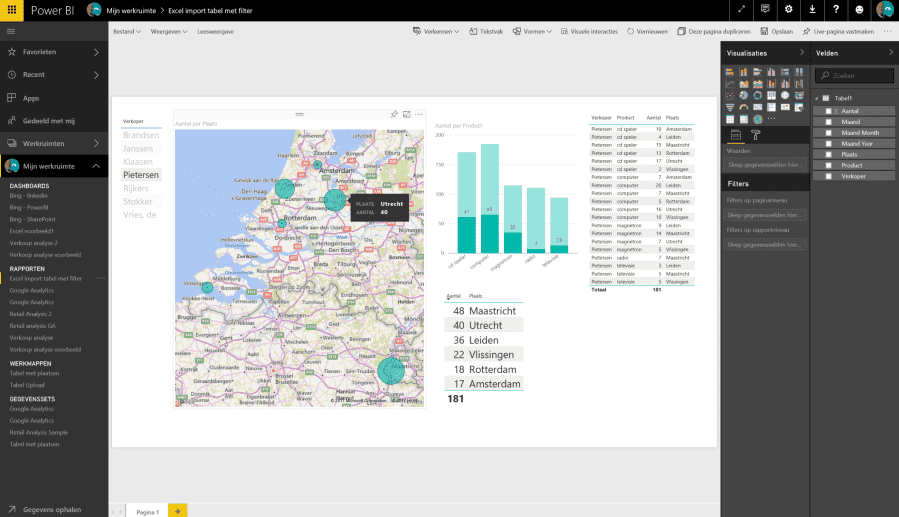Click the download arrow icon
The image size is (899, 517).
click(x=812, y=9)
